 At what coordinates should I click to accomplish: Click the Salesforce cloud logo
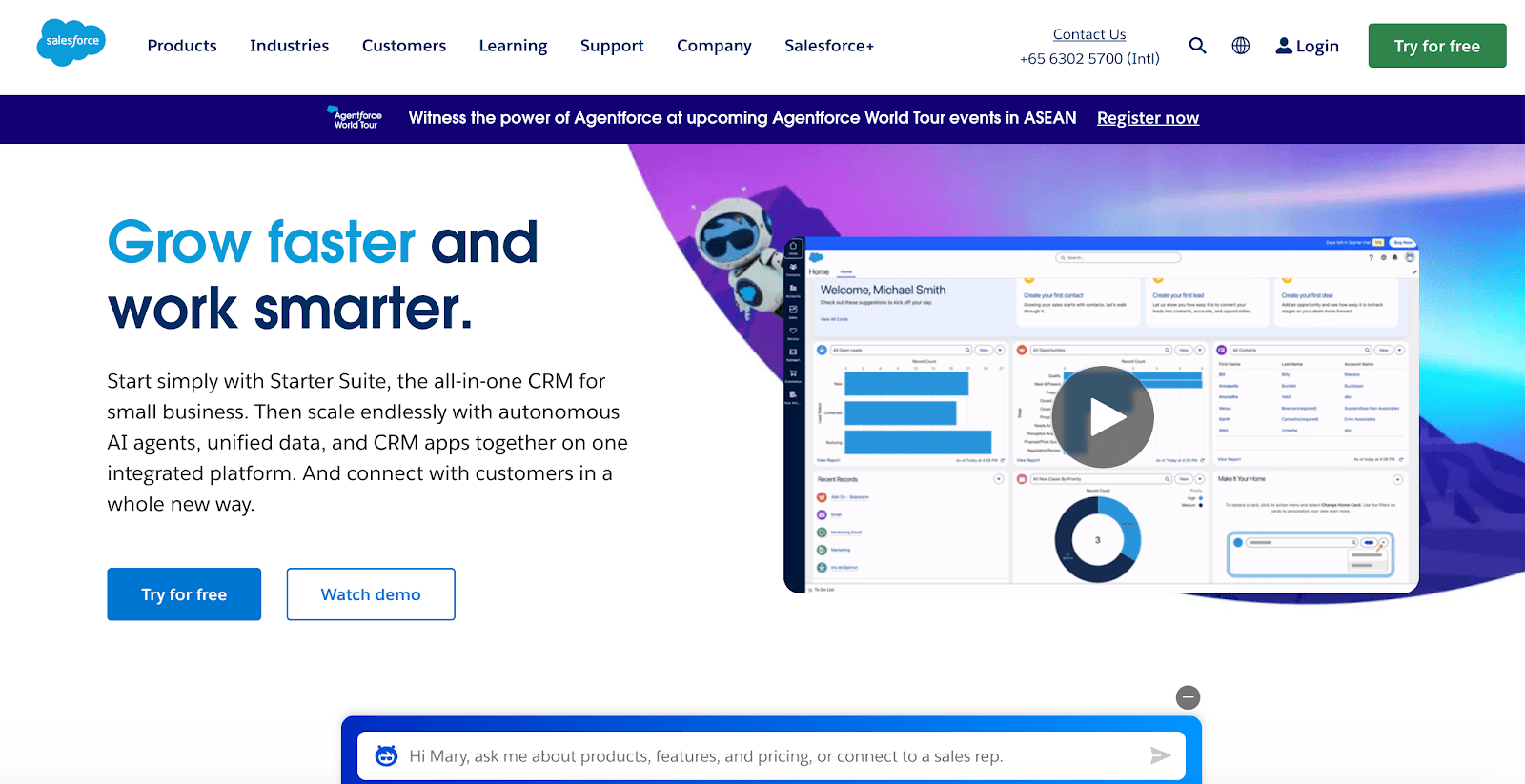click(x=71, y=43)
